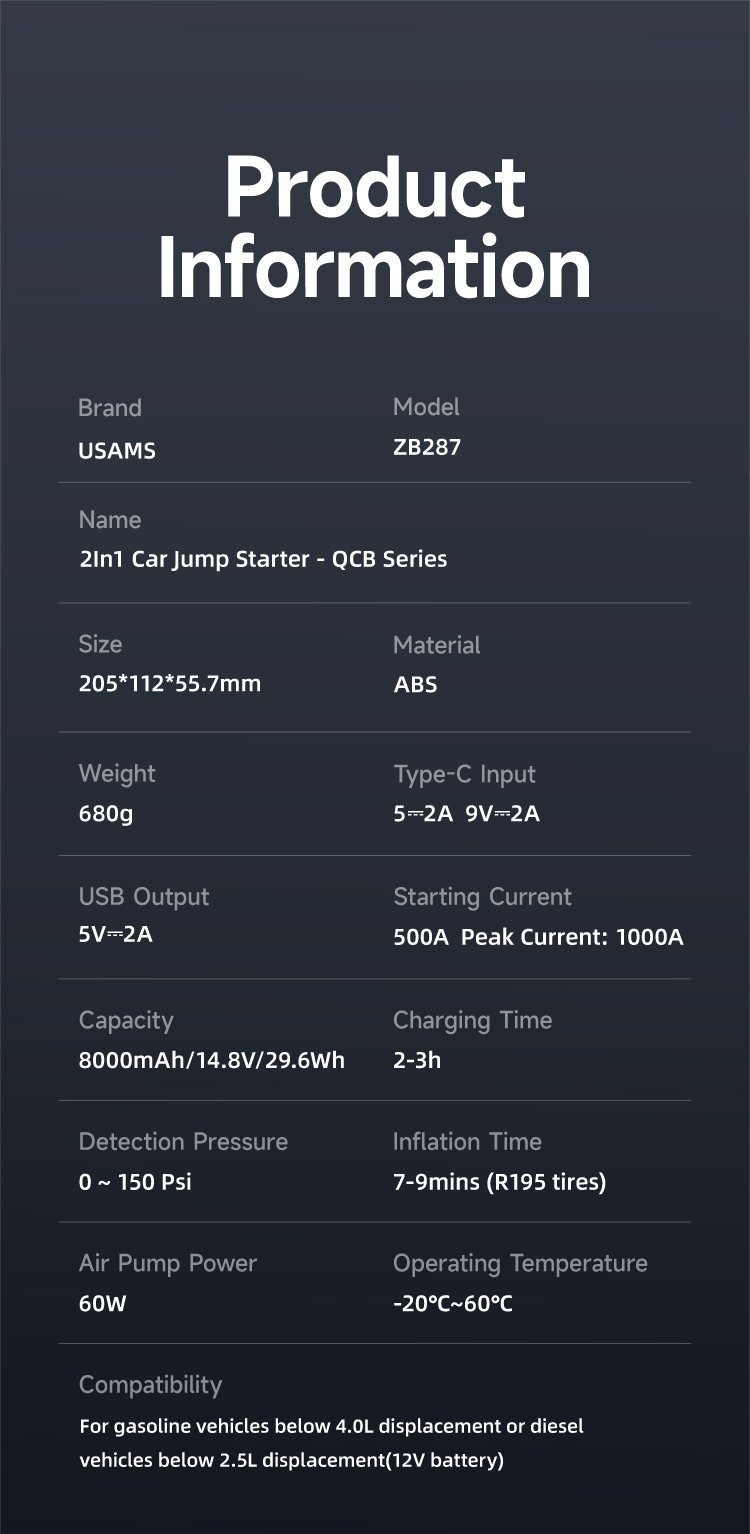The height and width of the screenshot is (1534, 750).
Task: Click the 8000mAh/14.8V/29.6Wh capacity value
Action: (x=211, y=1060)
